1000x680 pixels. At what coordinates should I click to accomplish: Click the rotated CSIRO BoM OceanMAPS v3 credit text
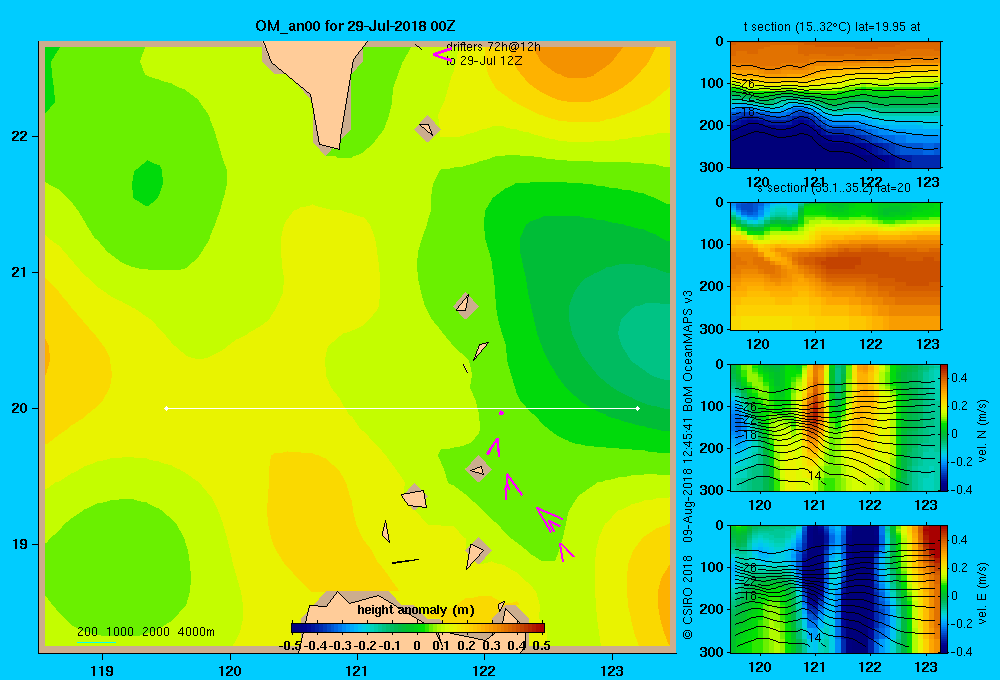pyautogui.click(x=688, y=464)
